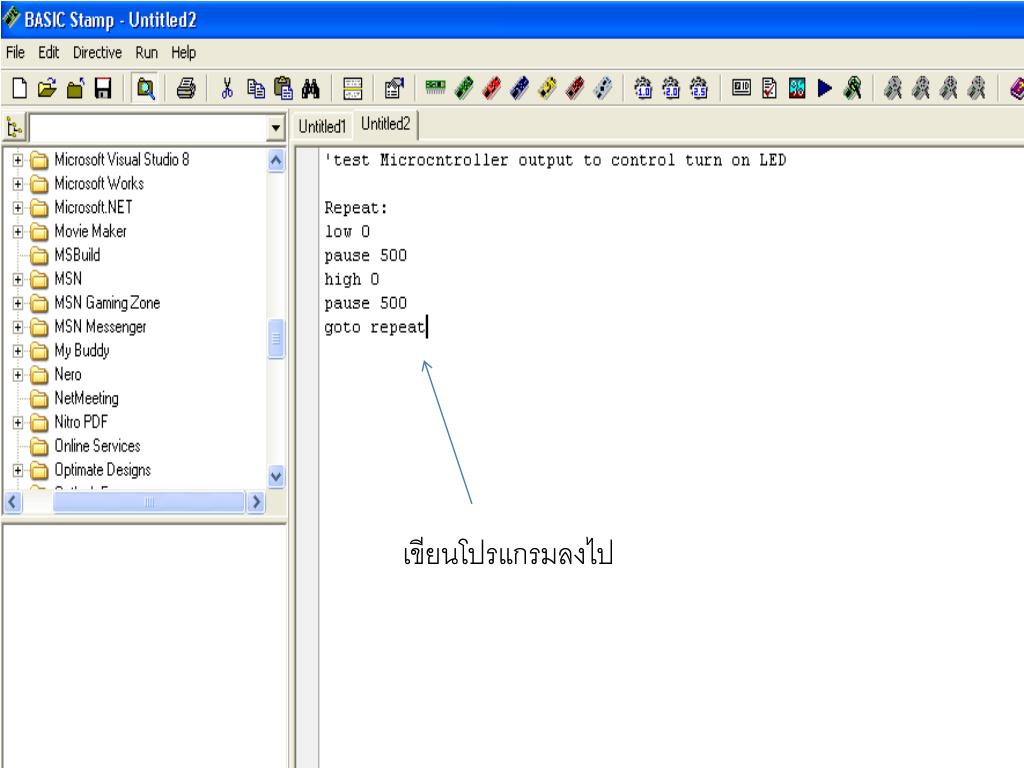Open the directory path dropdown arrow
The image size is (1024, 768).
click(x=277, y=127)
